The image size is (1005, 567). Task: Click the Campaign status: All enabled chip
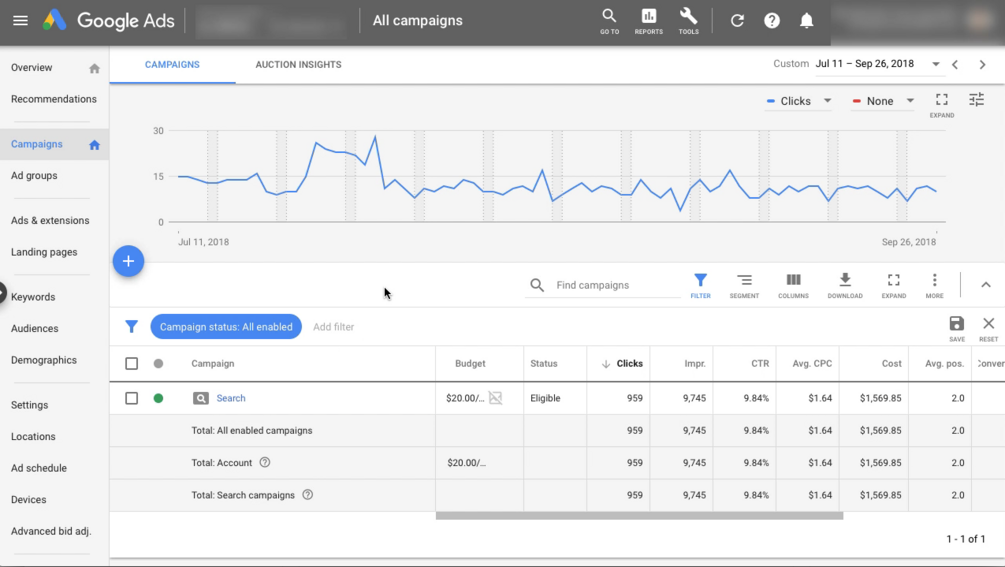coord(226,327)
